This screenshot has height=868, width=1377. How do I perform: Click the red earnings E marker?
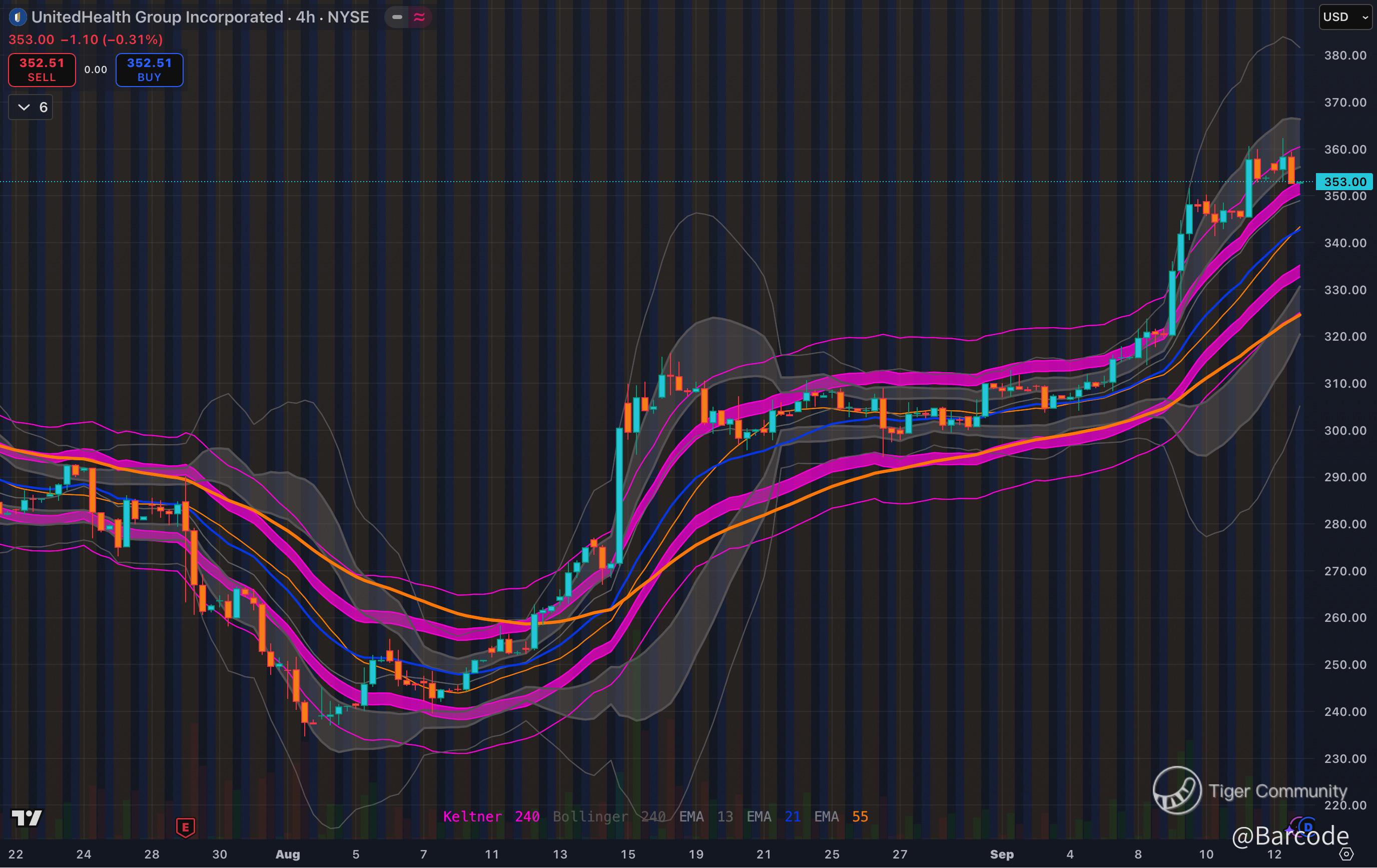point(185,827)
